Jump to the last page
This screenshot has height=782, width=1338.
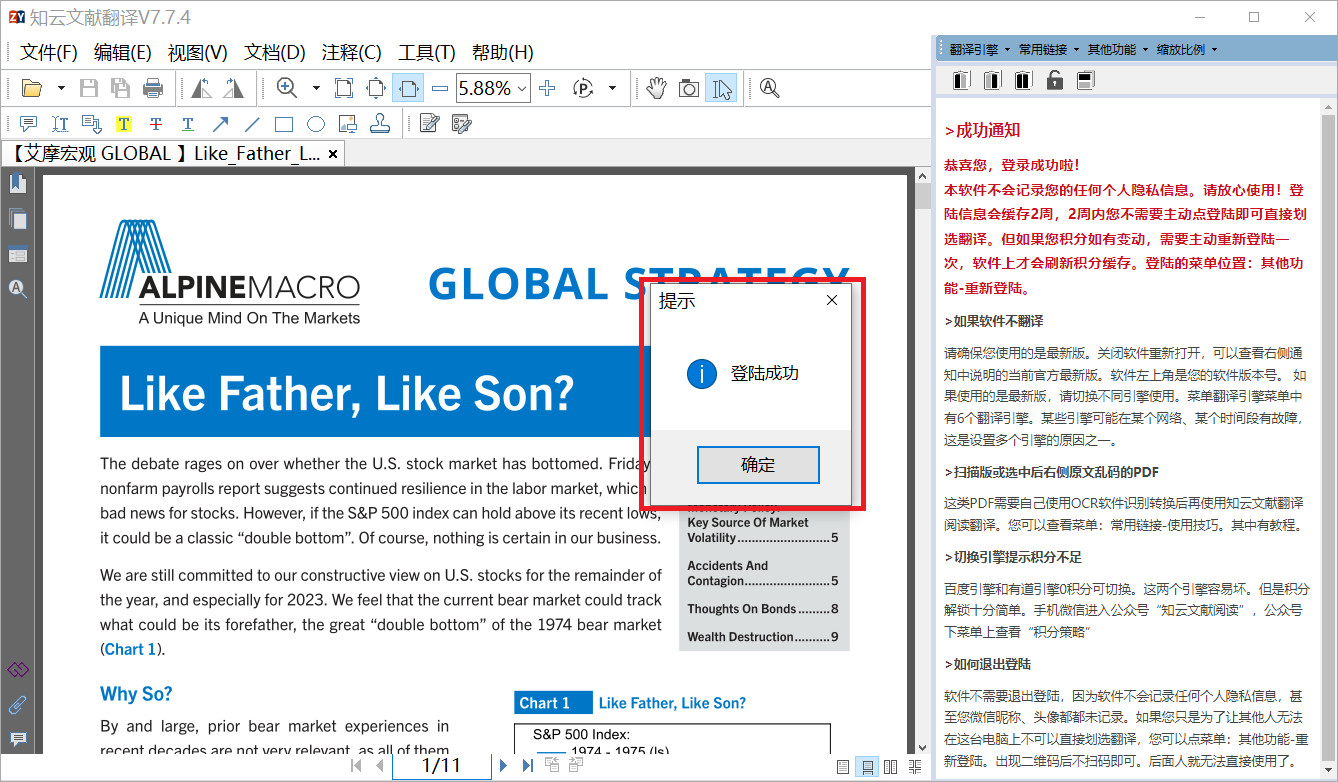tap(526, 766)
